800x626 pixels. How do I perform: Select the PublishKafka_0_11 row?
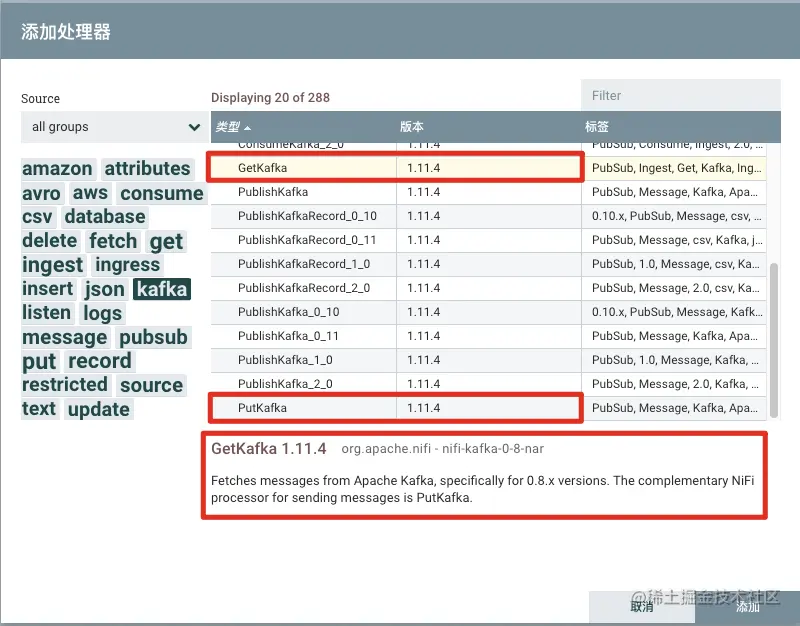click(488, 336)
